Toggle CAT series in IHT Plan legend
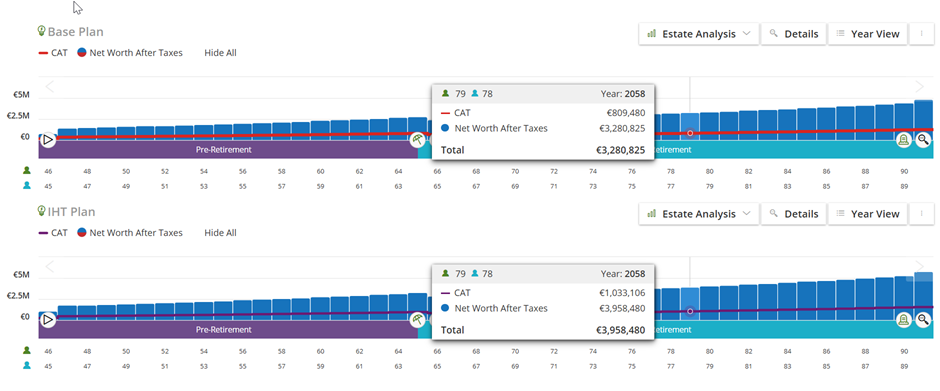The width and height of the screenshot is (940, 391). [53, 233]
